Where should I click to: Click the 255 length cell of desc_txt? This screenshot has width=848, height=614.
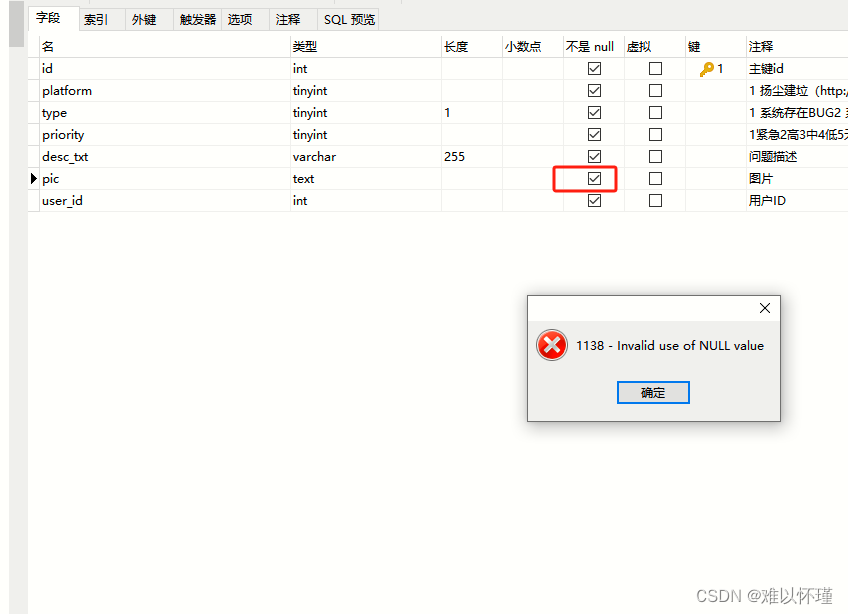tap(472, 156)
